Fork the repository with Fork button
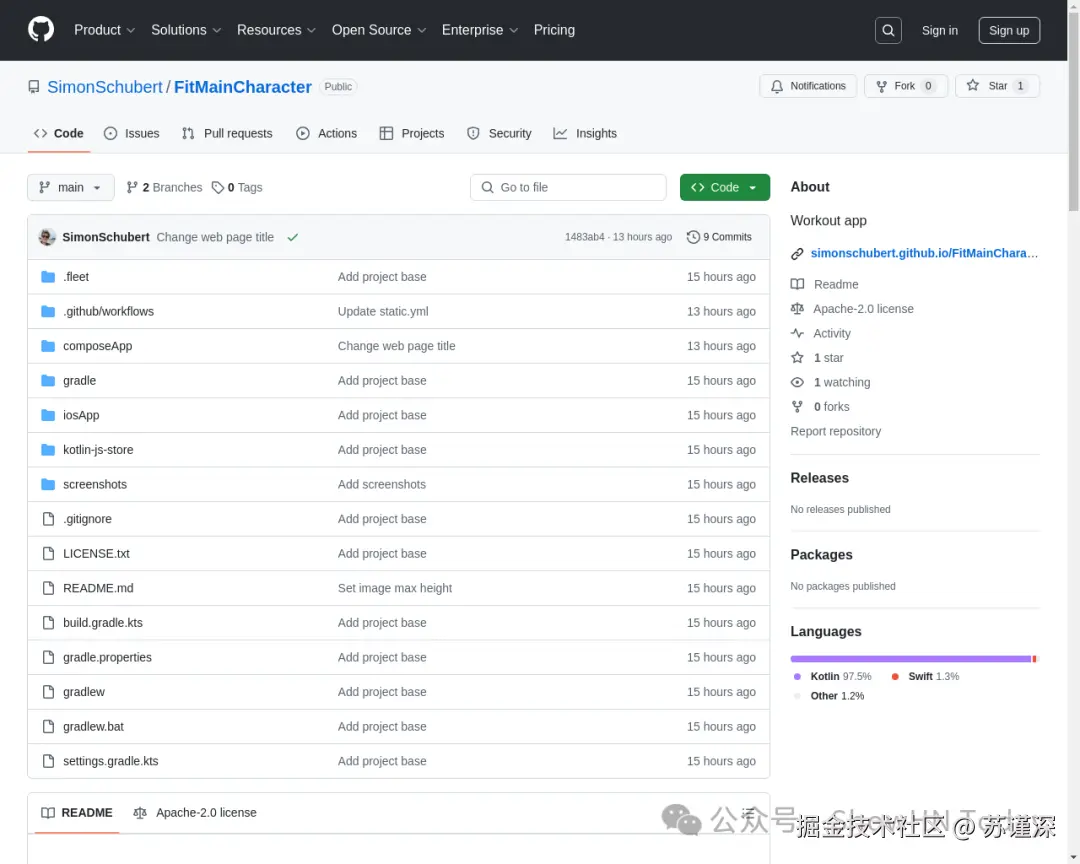The width and height of the screenshot is (1080, 864). tap(906, 86)
